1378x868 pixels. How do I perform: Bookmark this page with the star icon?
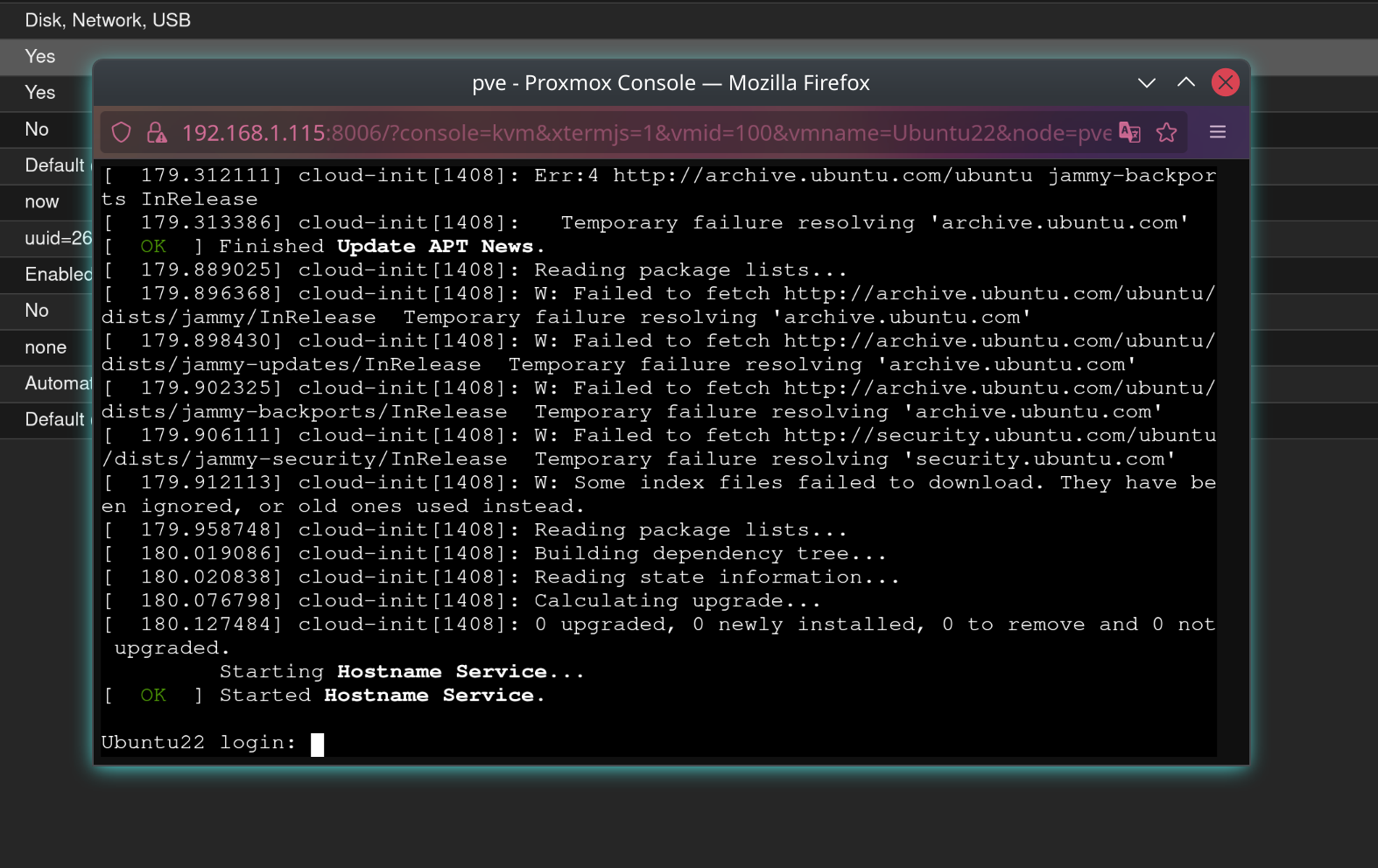pyautogui.click(x=1166, y=132)
